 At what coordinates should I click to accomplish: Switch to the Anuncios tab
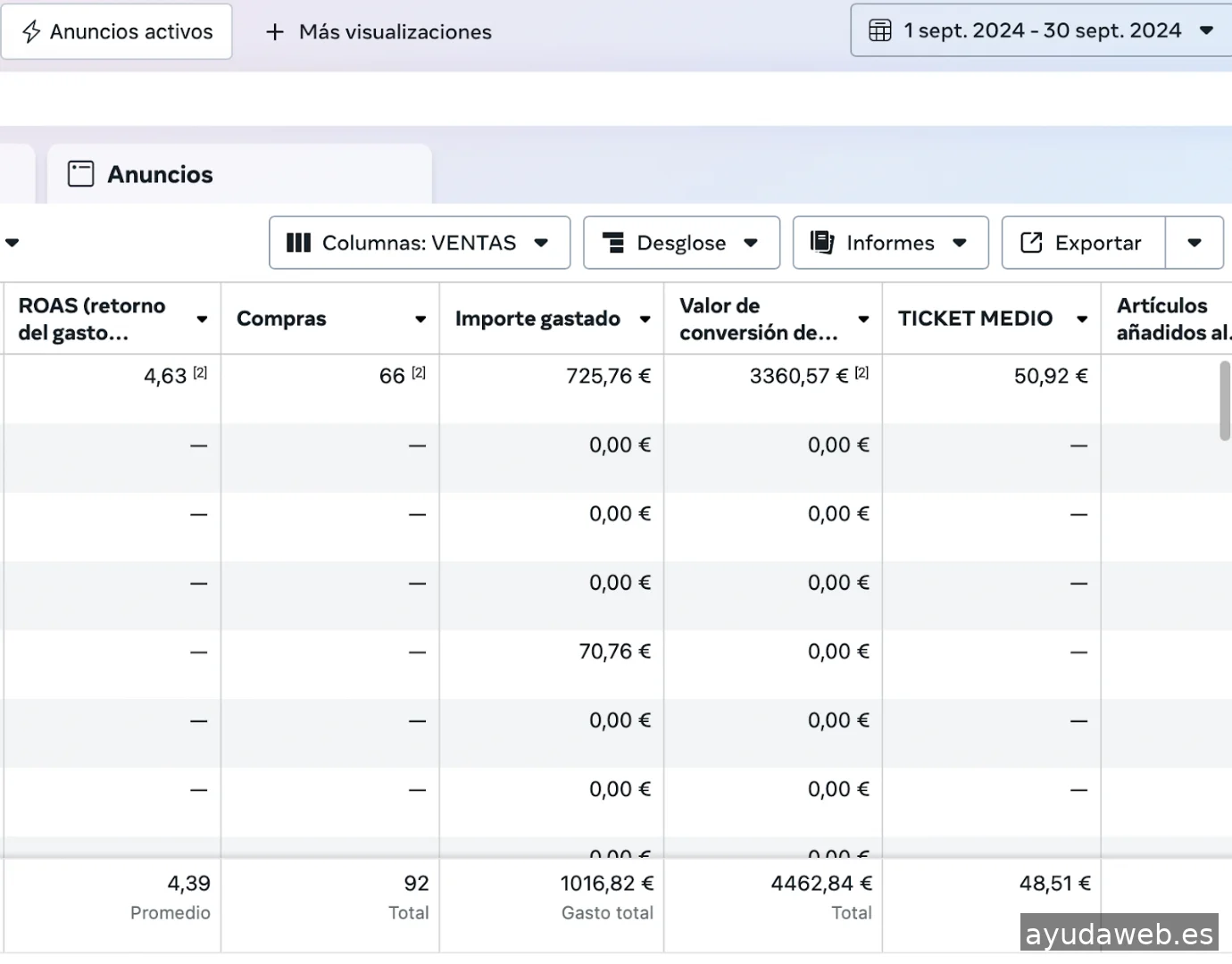(x=160, y=174)
